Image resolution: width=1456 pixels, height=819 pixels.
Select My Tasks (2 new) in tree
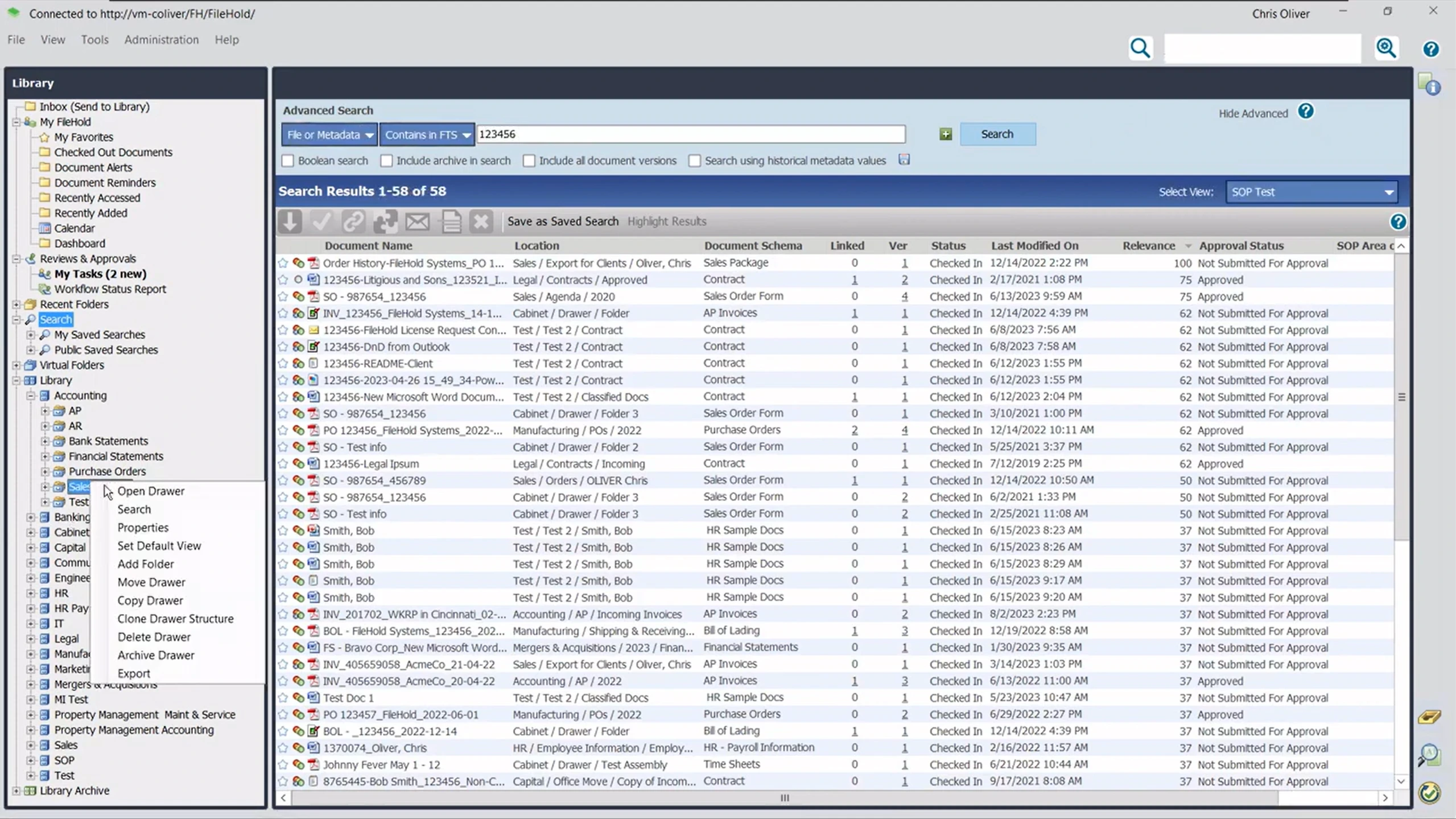point(100,274)
